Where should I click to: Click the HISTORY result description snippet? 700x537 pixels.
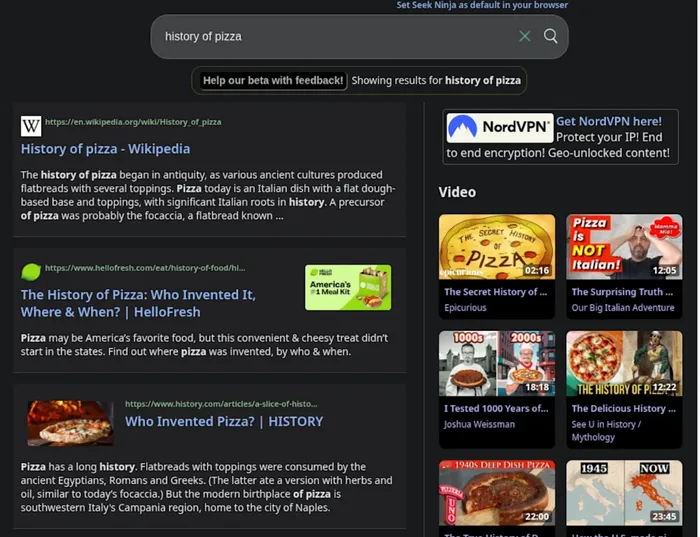(x=206, y=487)
